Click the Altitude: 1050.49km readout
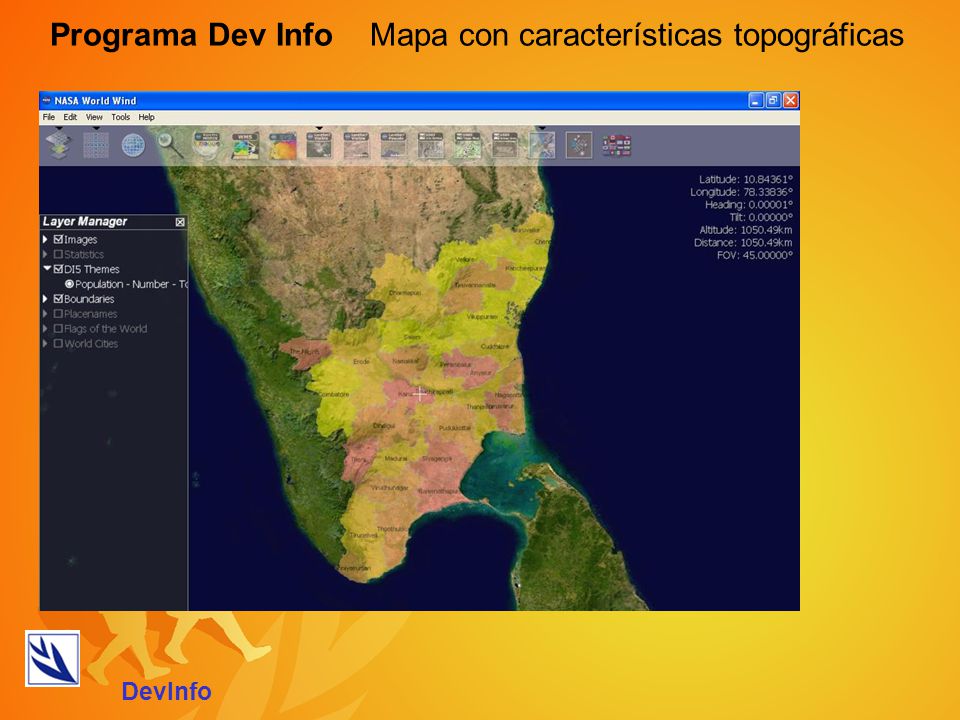 pyautogui.click(x=746, y=230)
